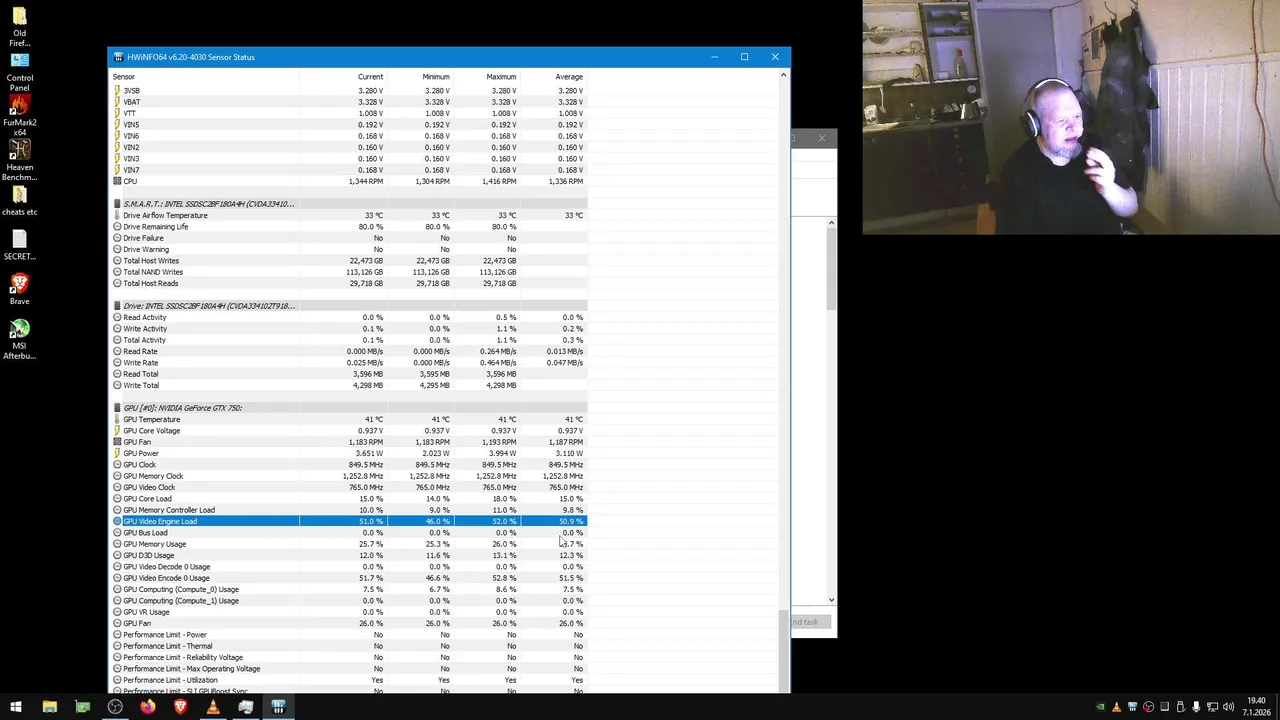Select the Total NAND Writes row
Viewport: 1280px width, 720px height.
pyautogui.click(x=349, y=272)
